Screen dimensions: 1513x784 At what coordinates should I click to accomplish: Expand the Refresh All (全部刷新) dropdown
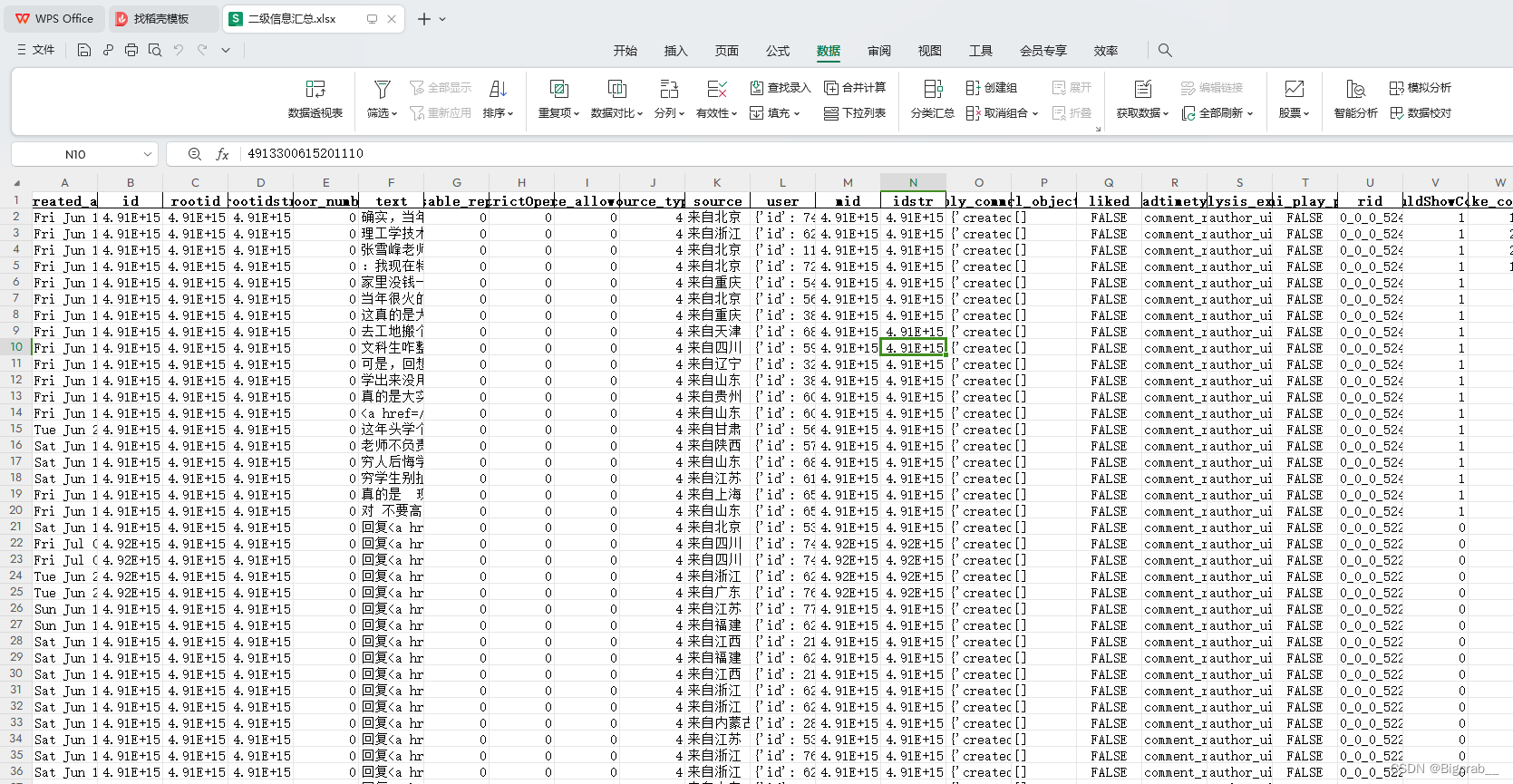point(1250,113)
